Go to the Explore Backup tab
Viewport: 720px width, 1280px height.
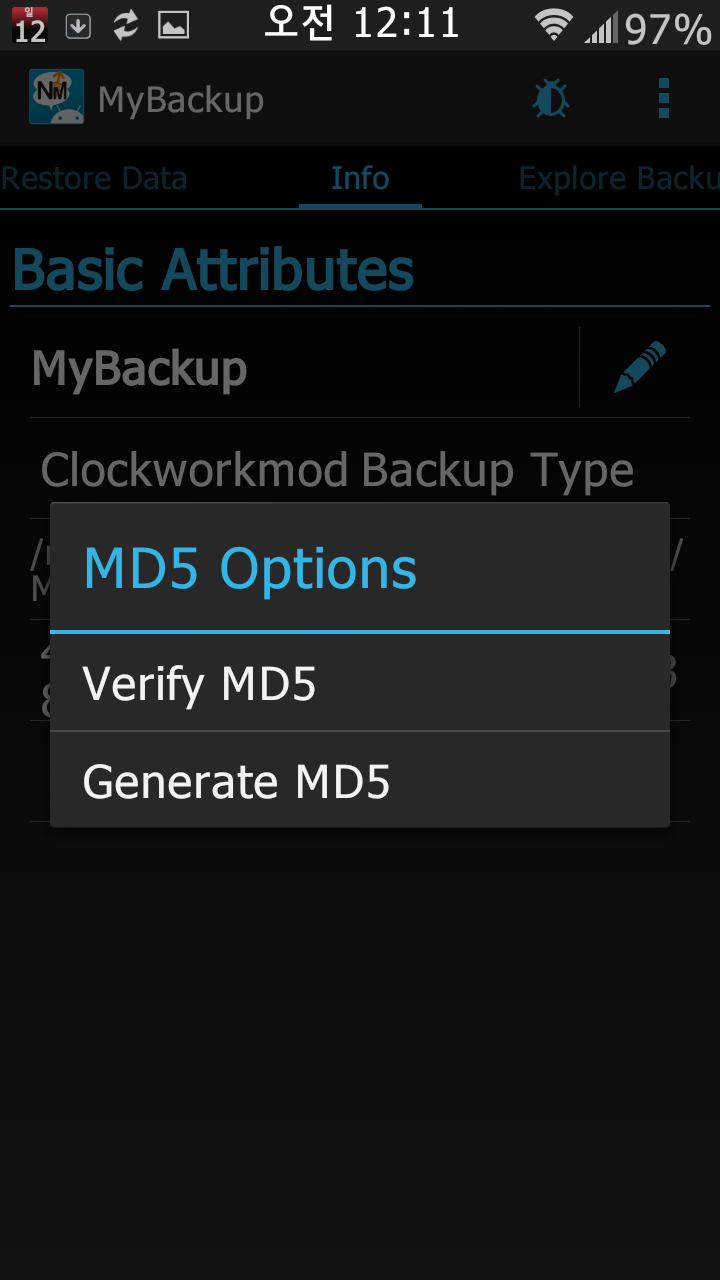pos(618,179)
